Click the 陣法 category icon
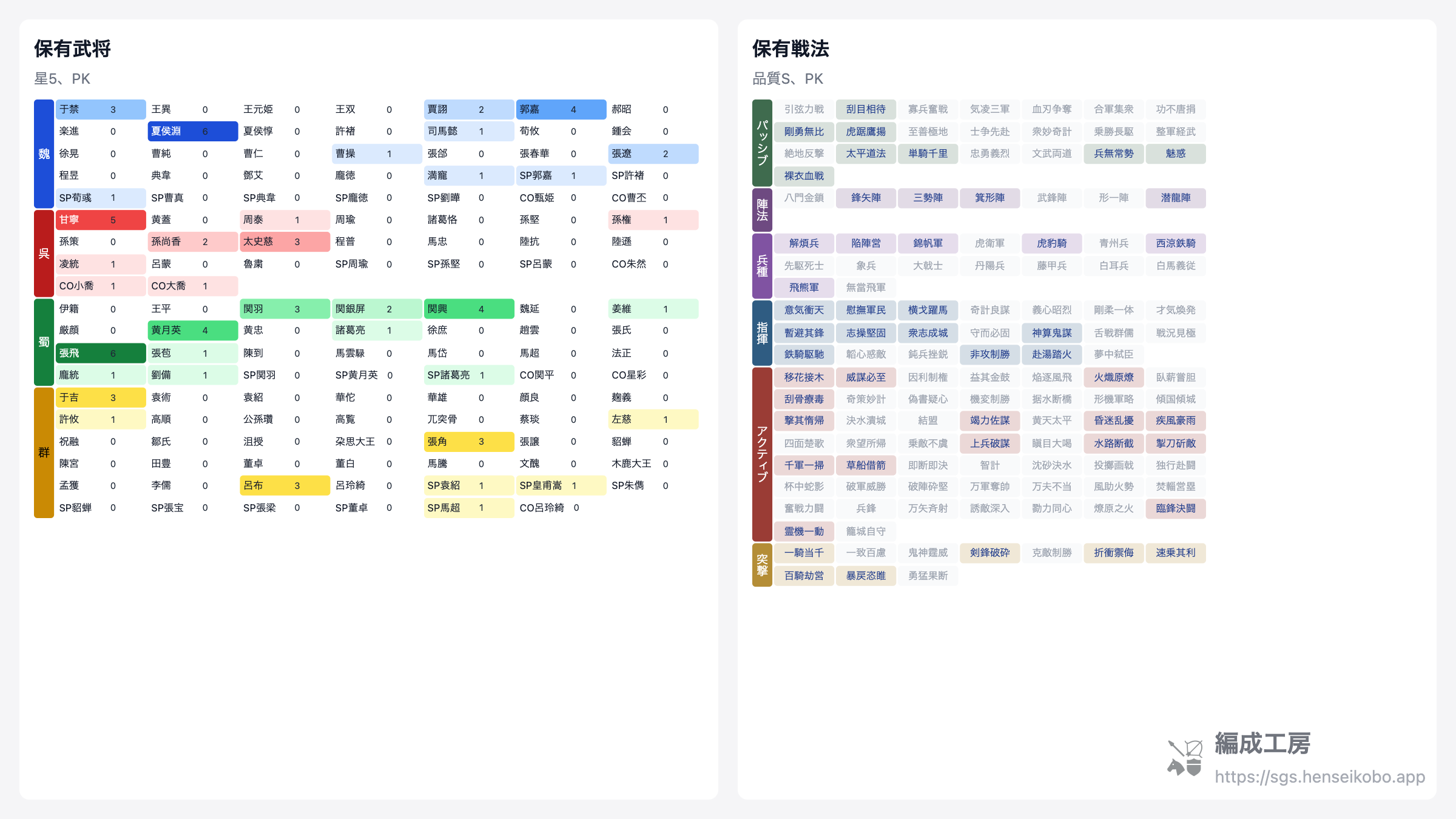The width and height of the screenshot is (1456, 819). (x=762, y=209)
